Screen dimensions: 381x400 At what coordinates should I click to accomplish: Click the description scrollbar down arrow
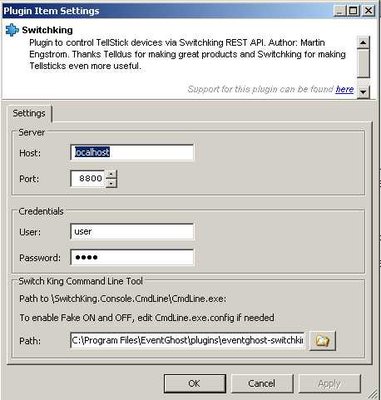click(363, 92)
